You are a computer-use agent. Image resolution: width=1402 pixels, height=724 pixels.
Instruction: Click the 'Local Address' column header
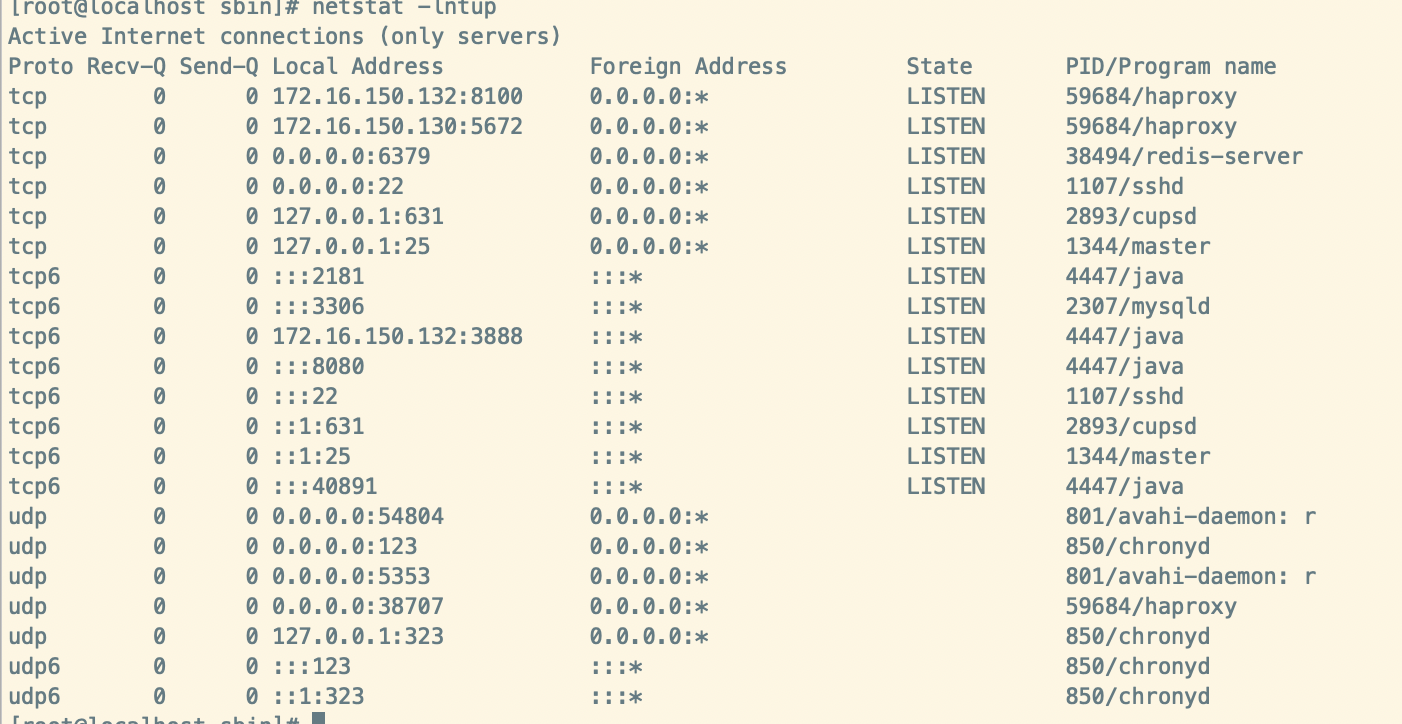pos(357,67)
